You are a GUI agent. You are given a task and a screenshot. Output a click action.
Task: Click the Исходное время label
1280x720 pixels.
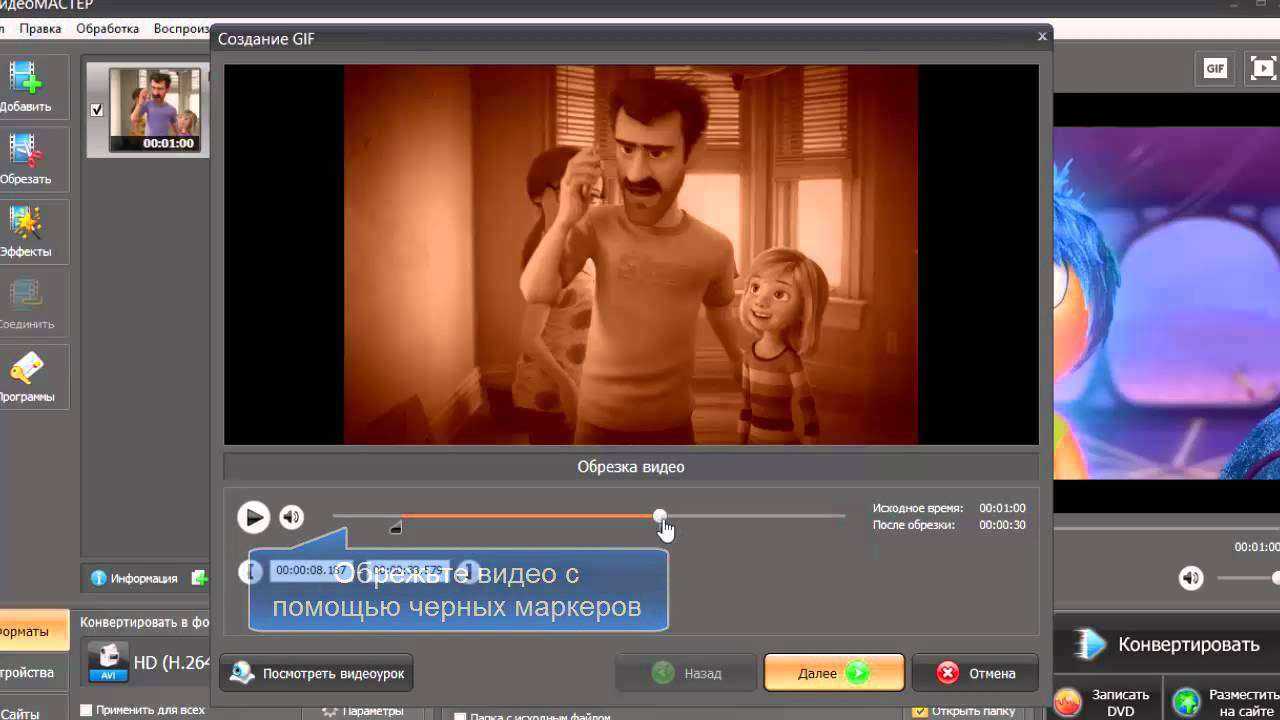(917, 508)
